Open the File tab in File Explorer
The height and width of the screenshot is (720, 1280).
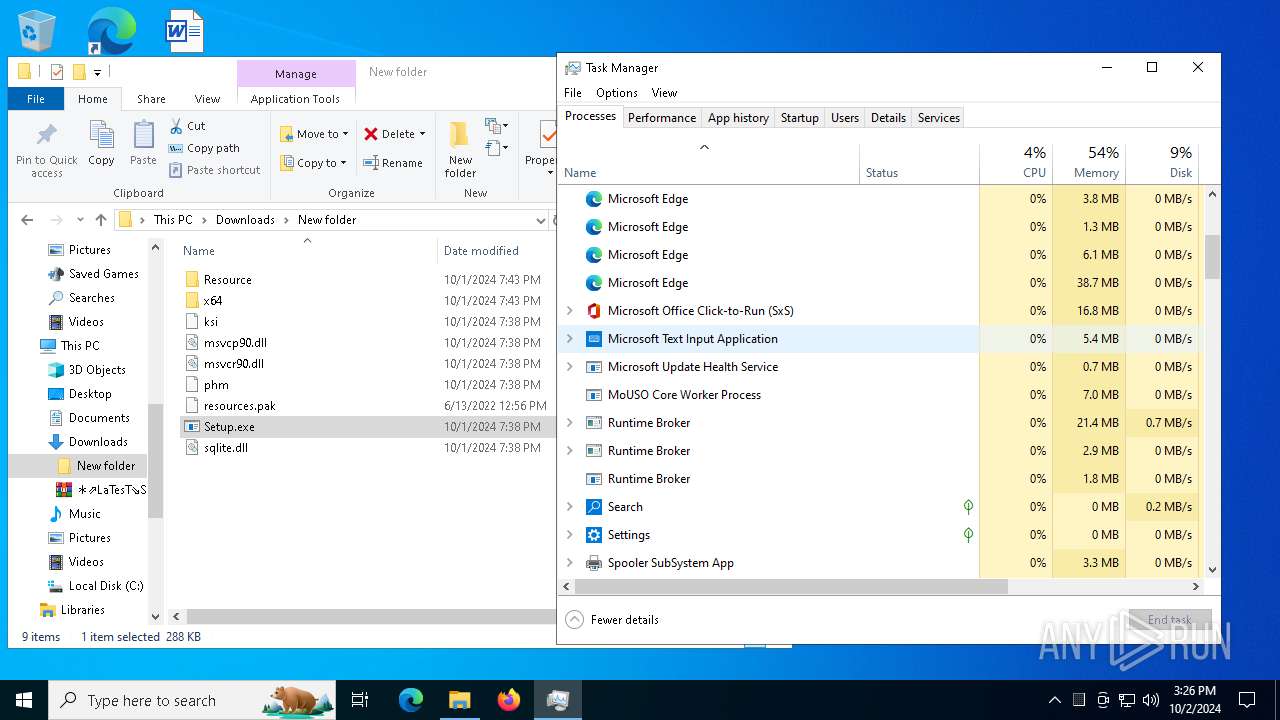(x=36, y=99)
